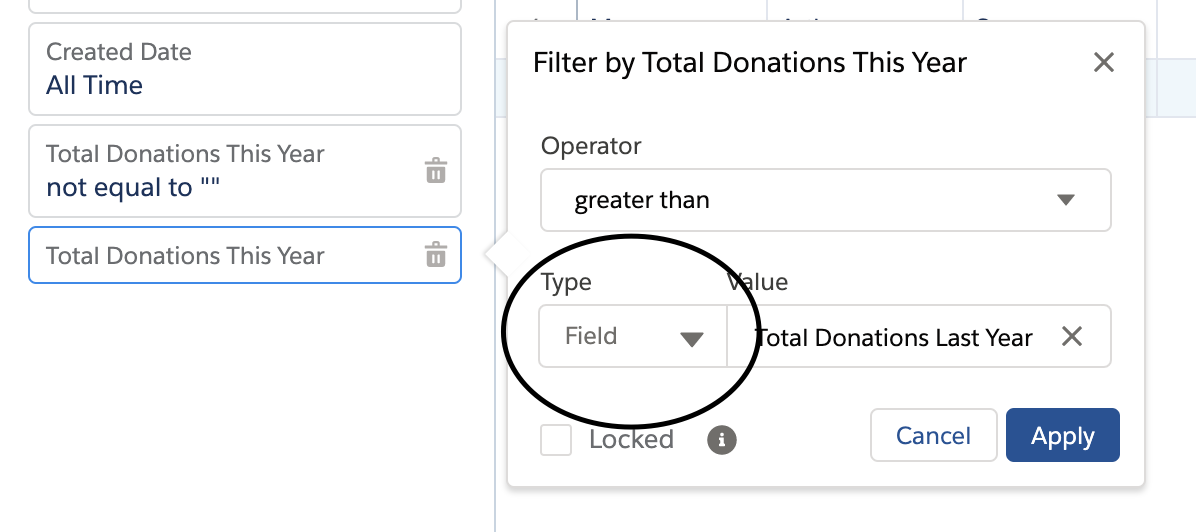Screen dimensions: 1196x532
Task: Clear the Total Donations Last Year value
Action: coord(1072,336)
